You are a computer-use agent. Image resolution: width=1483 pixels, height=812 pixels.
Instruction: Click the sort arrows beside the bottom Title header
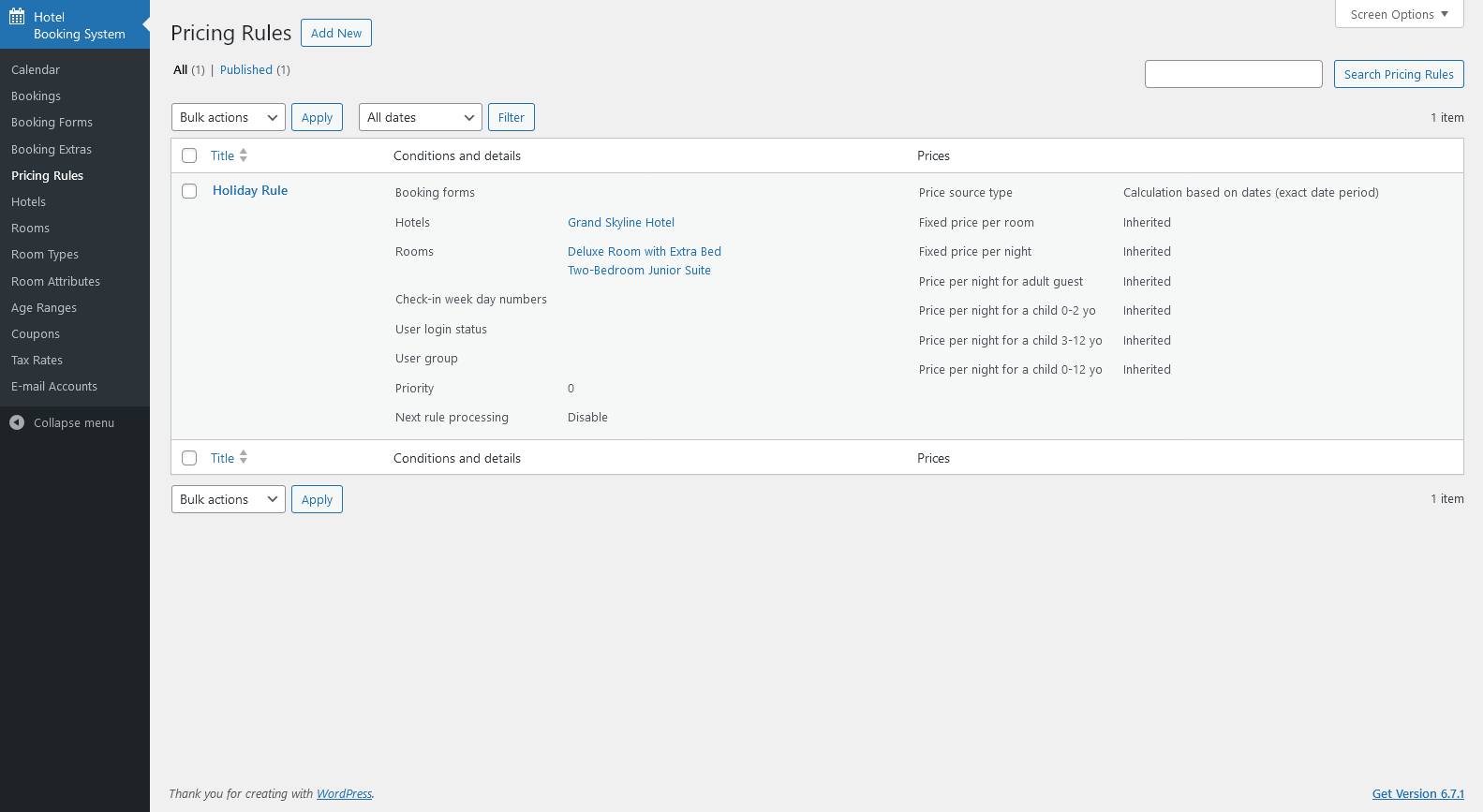pos(244,458)
